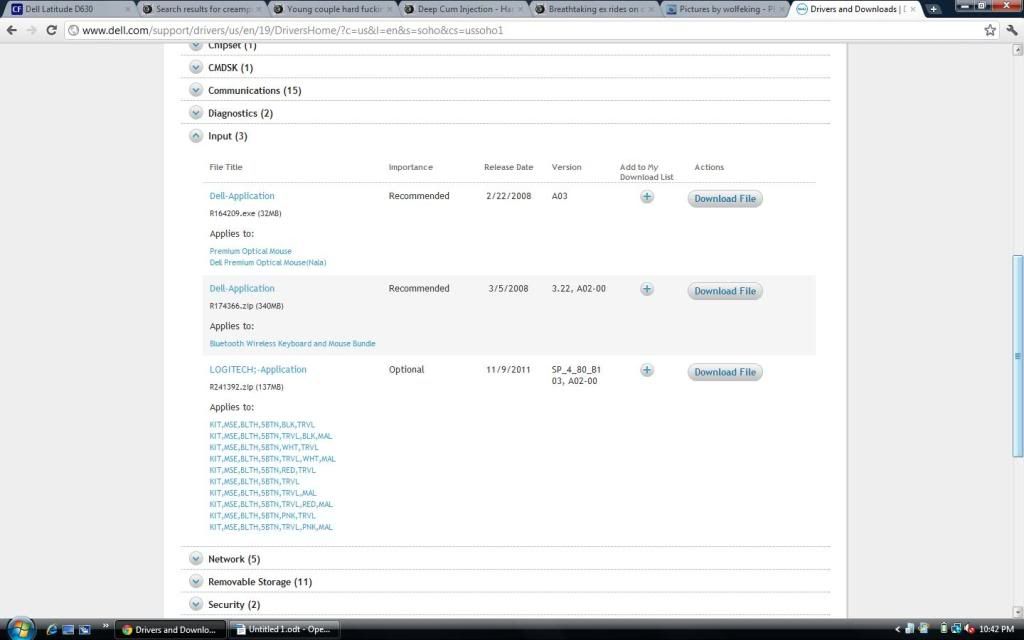This screenshot has width=1024, height=640.
Task: Click the Switch Between Windows icon
Action: pos(84,630)
